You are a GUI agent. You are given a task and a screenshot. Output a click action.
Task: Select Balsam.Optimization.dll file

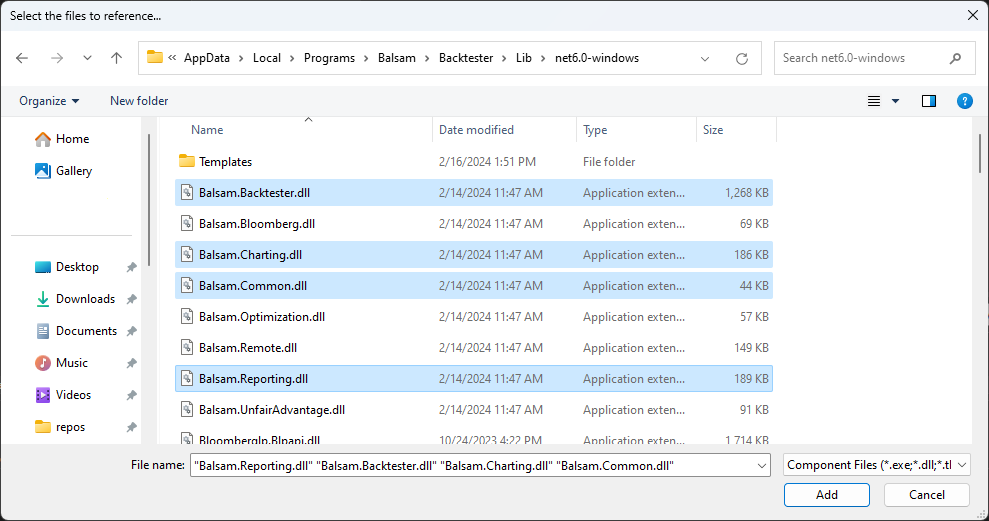pos(474,317)
